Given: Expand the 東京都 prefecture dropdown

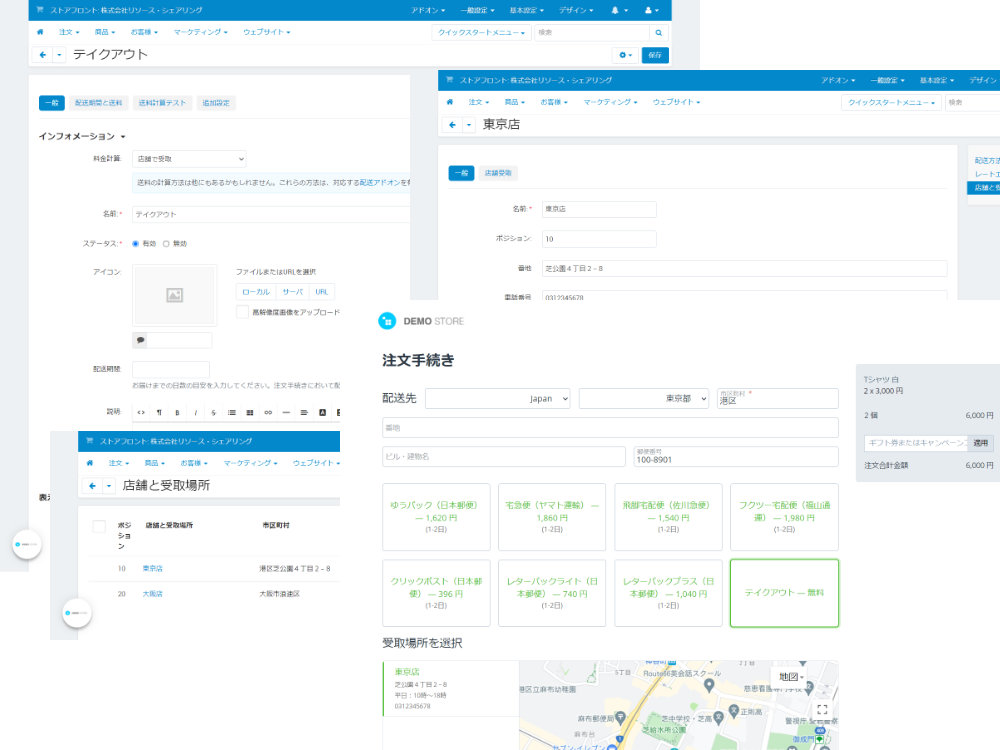Looking at the screenshot, I should point(644,399).
